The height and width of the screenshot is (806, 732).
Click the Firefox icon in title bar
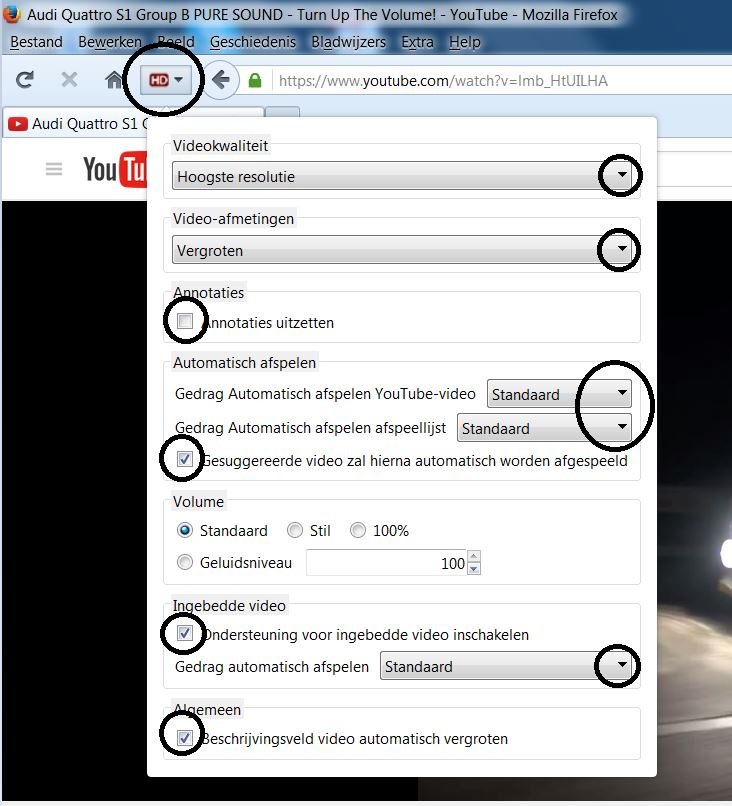[11, 14]
